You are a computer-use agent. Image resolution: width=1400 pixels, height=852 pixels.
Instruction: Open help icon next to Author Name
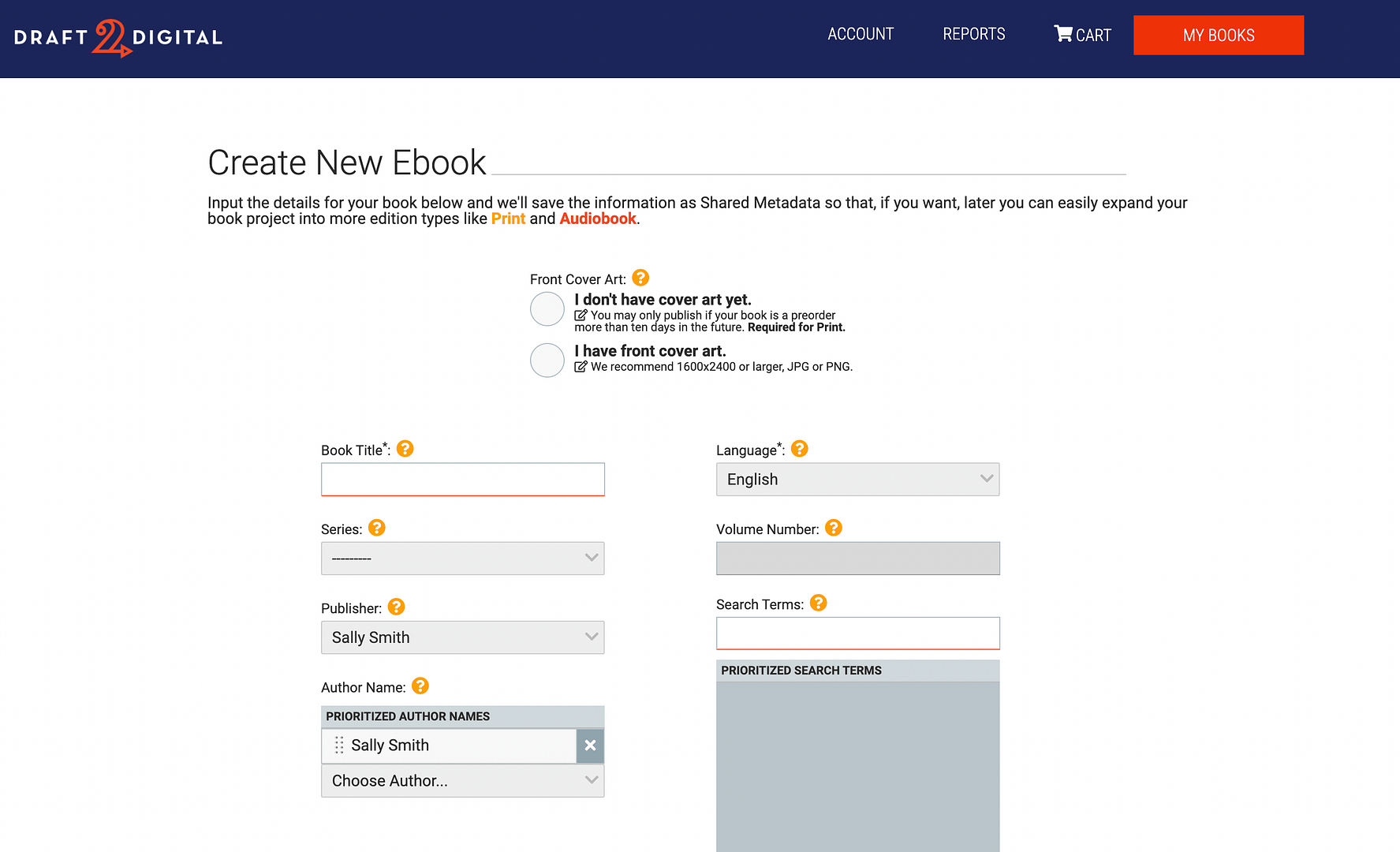[420, 686]
